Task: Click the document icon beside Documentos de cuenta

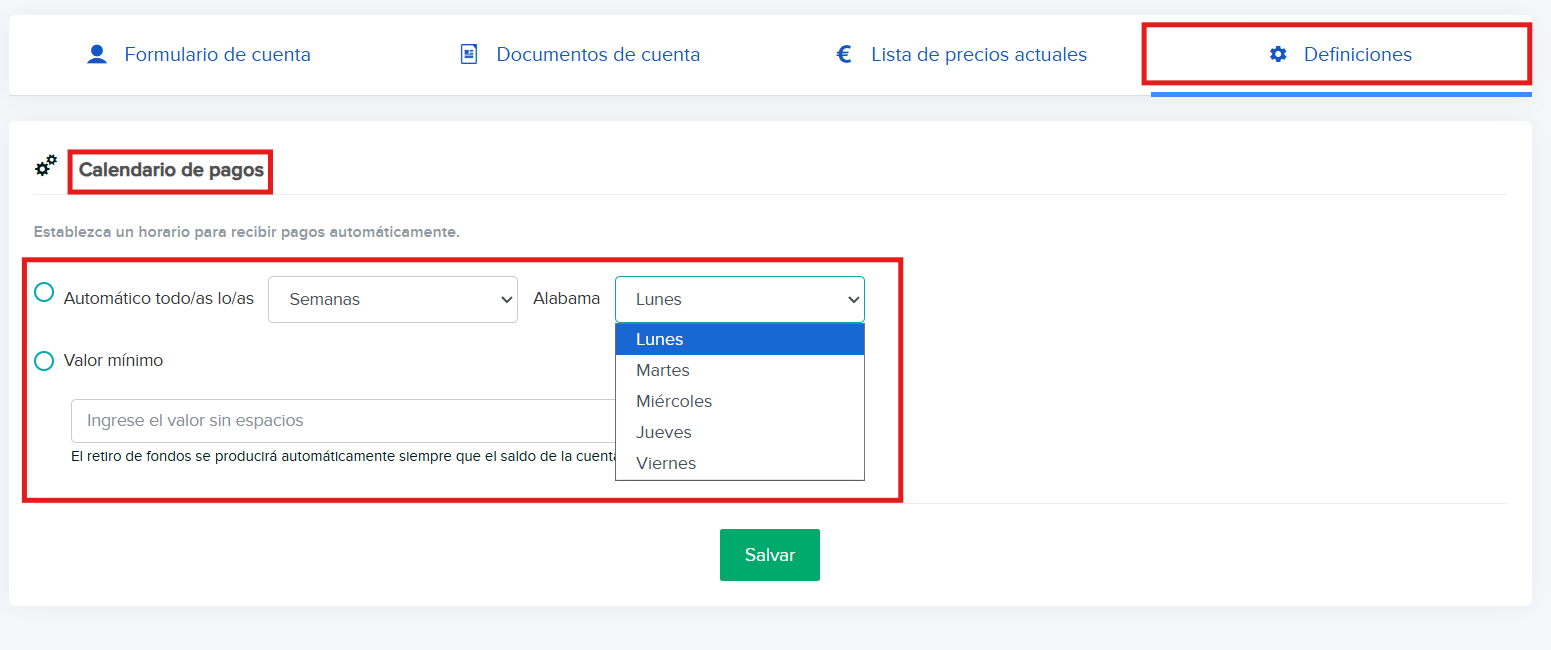Action: [x=468, y=54]
